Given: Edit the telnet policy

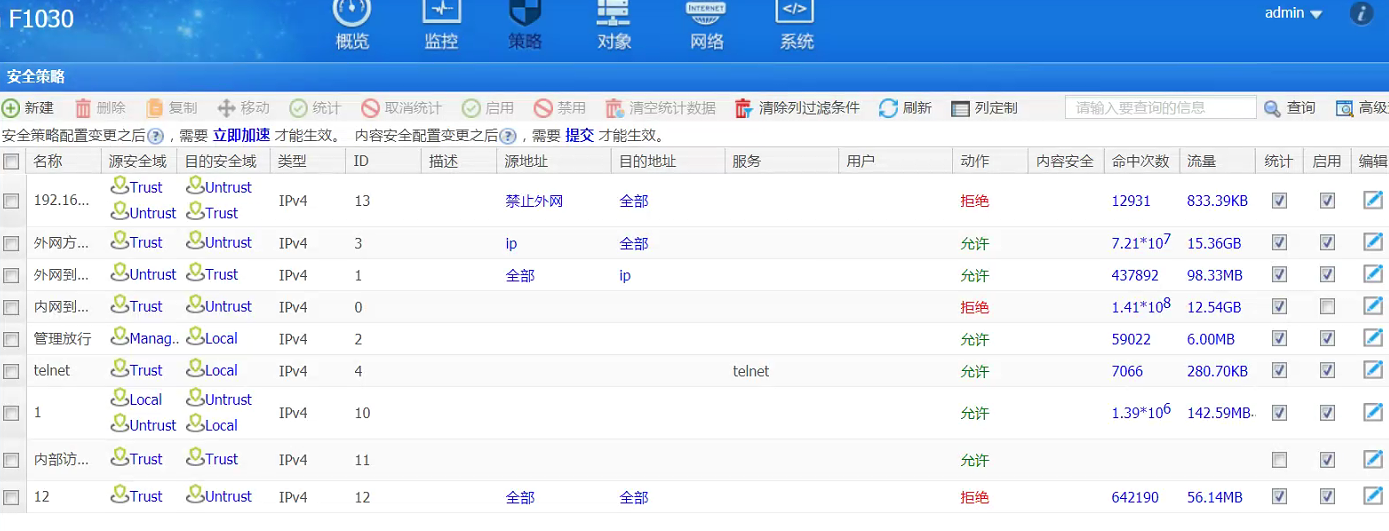Looking at the screenshot, I should 1373,370.
